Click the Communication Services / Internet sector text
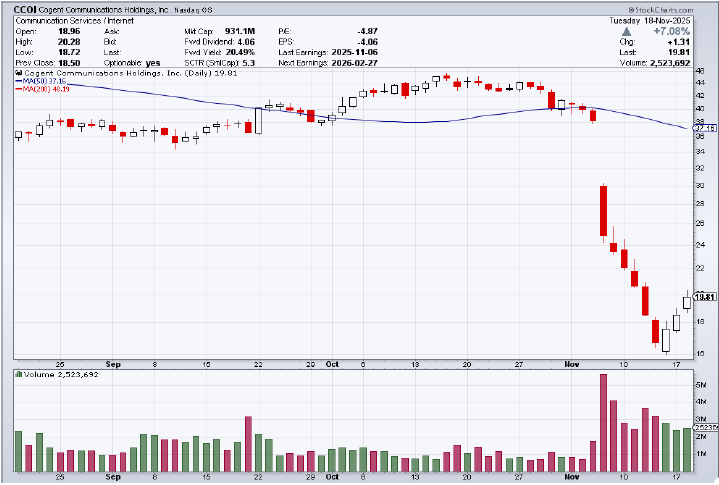Screen dimensions: 719x485 pyautogui.click(x=75, y=21)
